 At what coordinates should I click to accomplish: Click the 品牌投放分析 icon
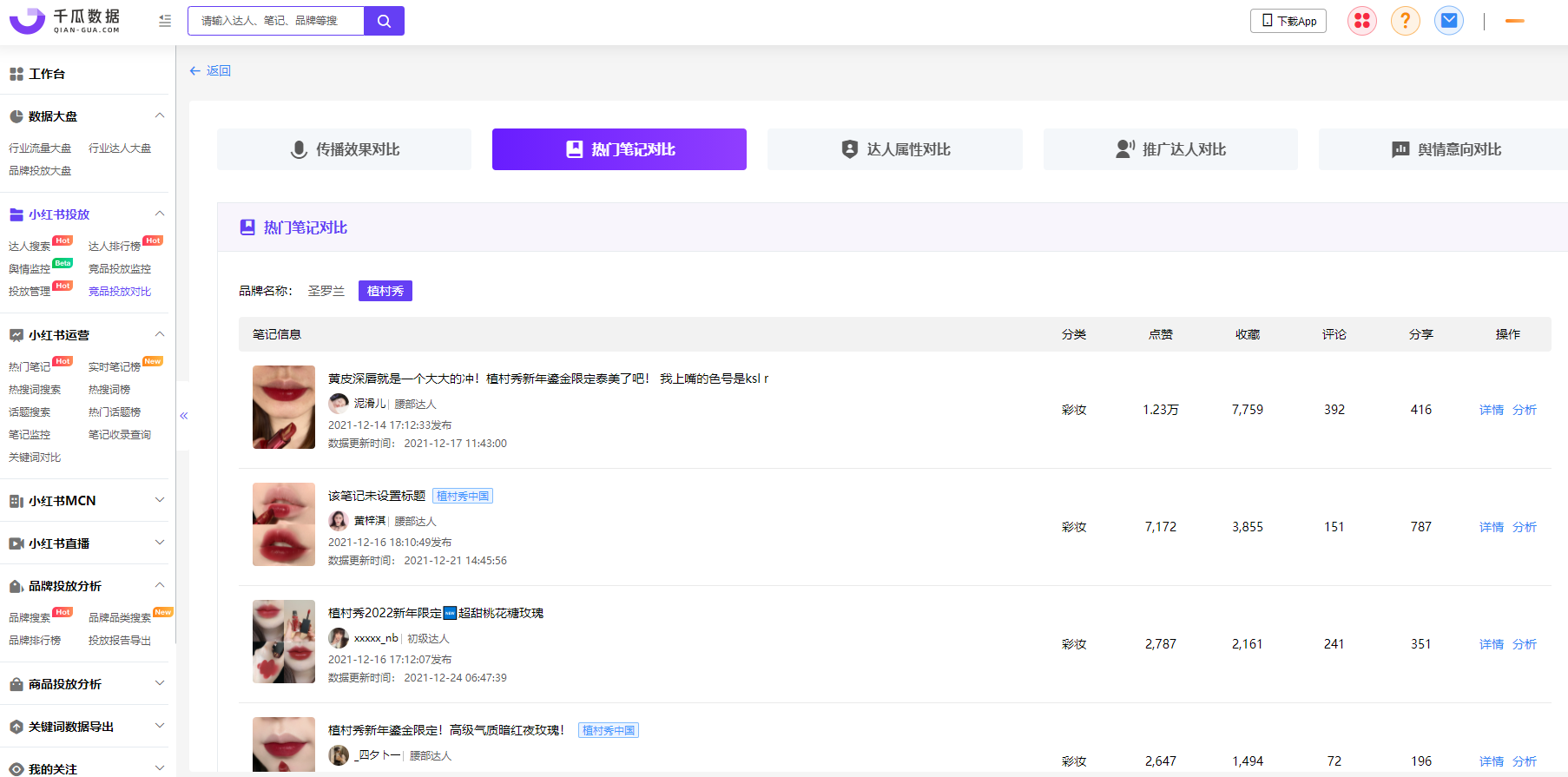(x=16, y=586)
